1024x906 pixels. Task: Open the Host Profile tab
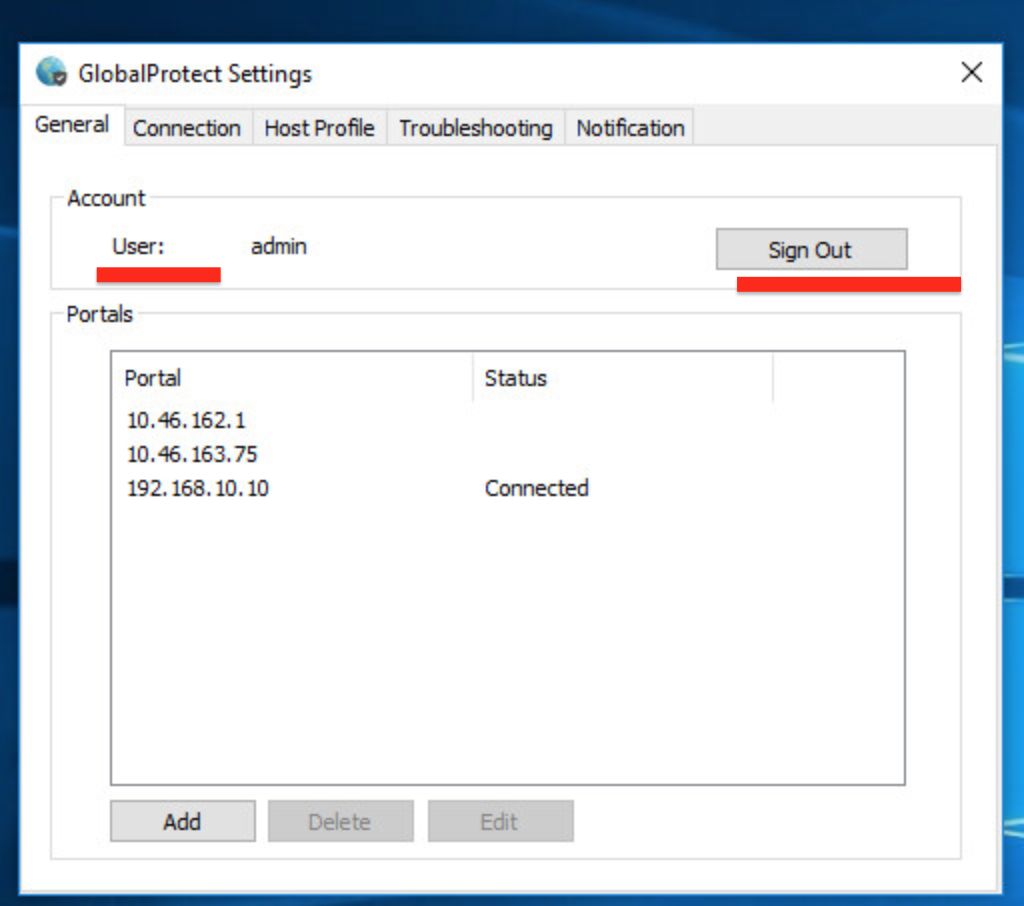[319, 128]
